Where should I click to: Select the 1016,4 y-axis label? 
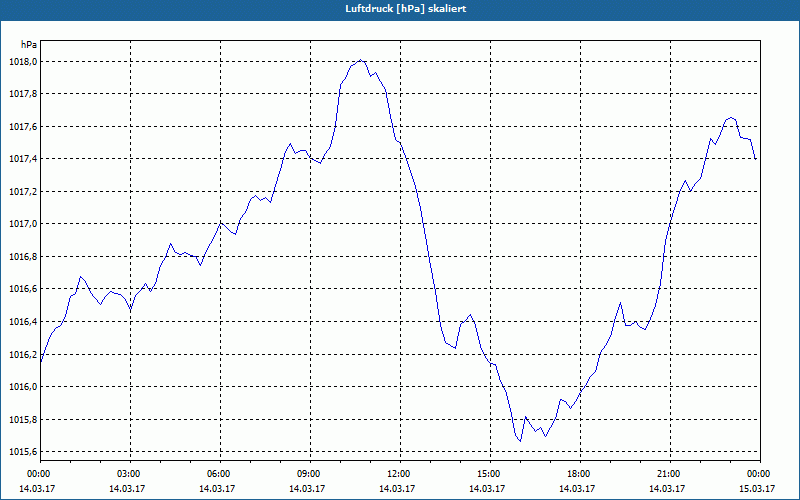pos(23,322)
